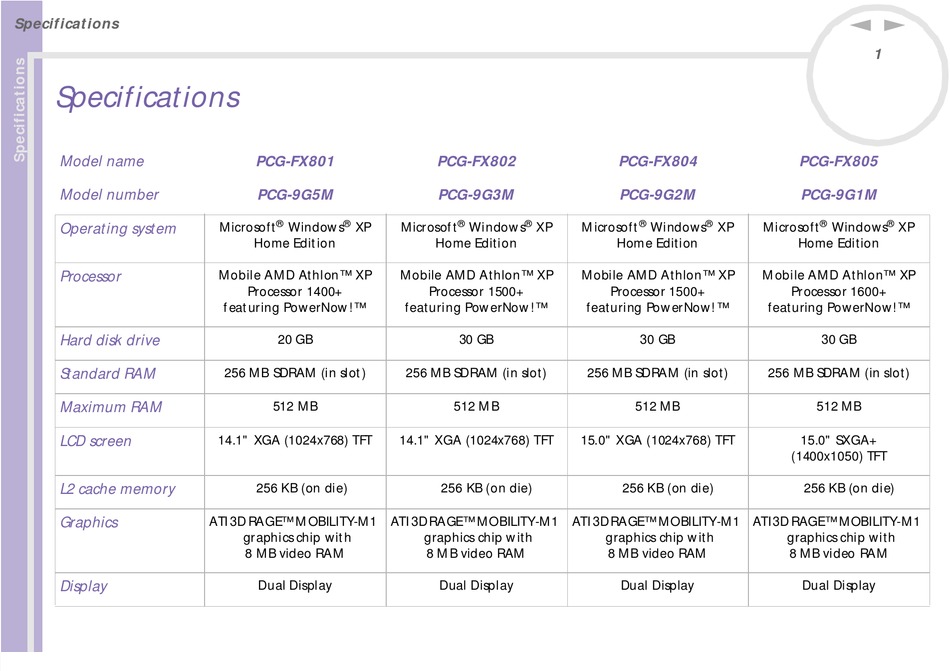Click the PCG-FX802 model name
Image resolution: width=950 pixels, height=671 pixels.
coord(477,161)
